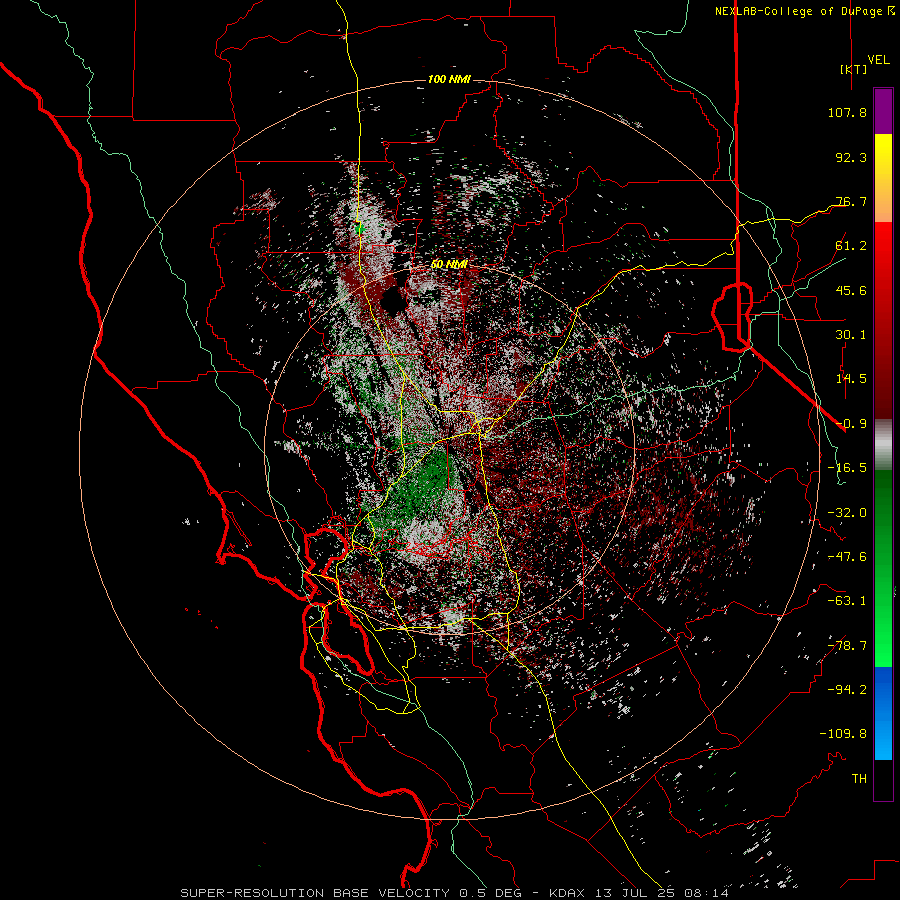
Task: Click the -109.8 value on velocity scale
Action: point(843,734)
